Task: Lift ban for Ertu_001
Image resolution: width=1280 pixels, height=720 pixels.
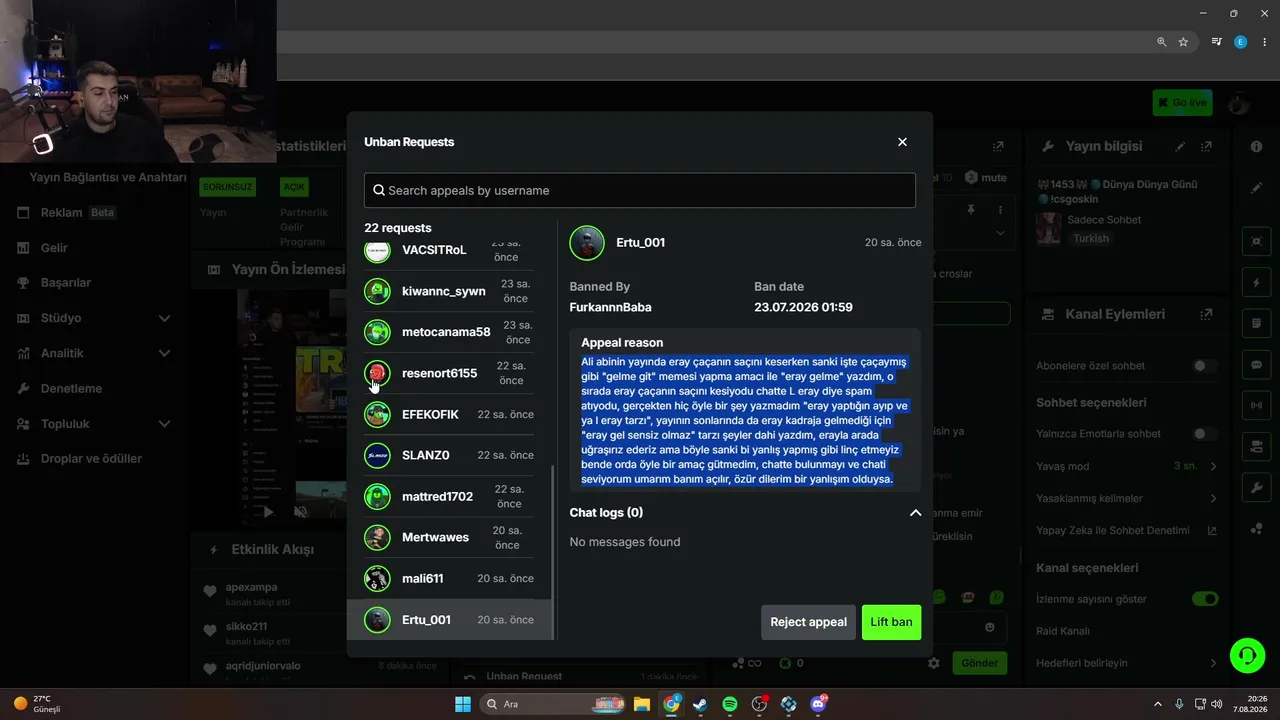Action: coord(891,622)
